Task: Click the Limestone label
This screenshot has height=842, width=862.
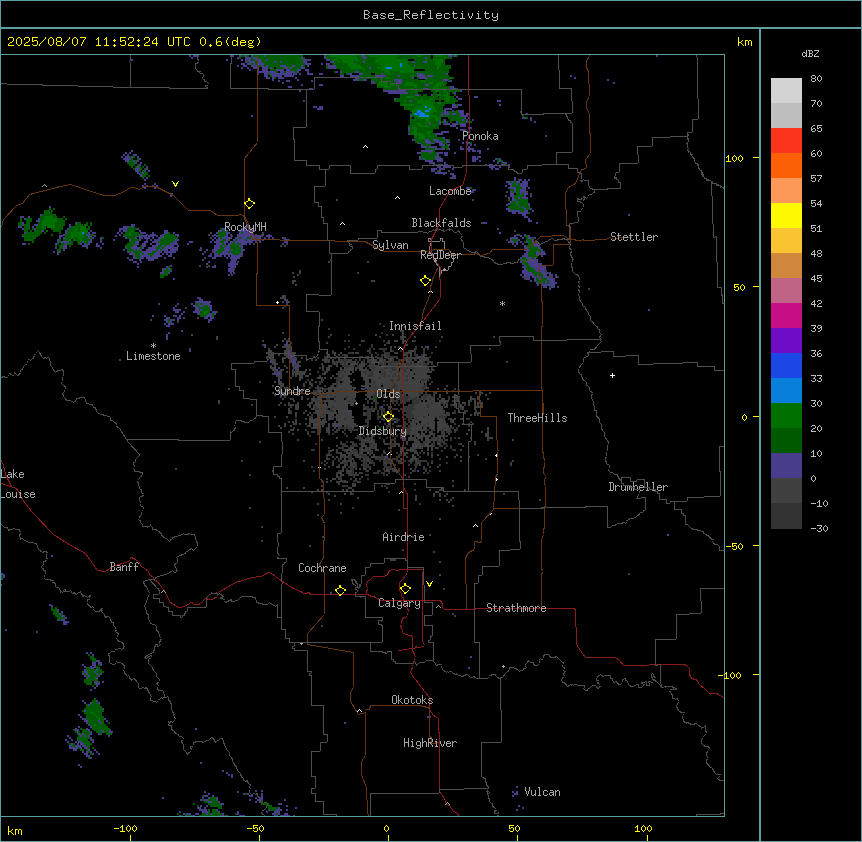Action: pyautogui.click(x=153, y=356)
